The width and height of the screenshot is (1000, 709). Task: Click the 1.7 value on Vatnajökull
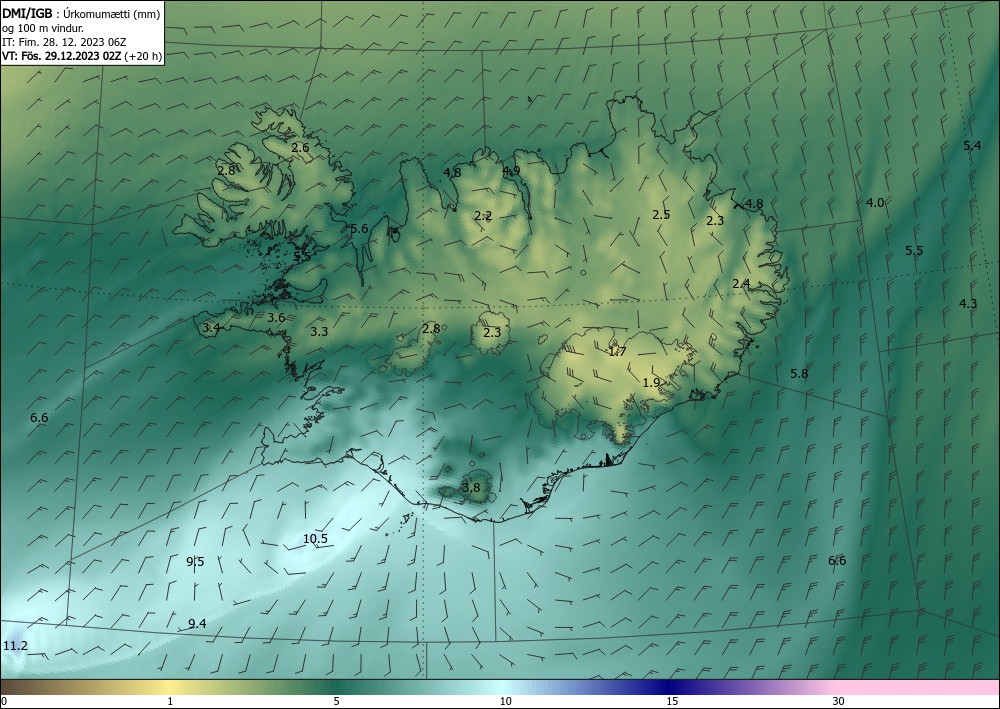click(x=617, y=351)
